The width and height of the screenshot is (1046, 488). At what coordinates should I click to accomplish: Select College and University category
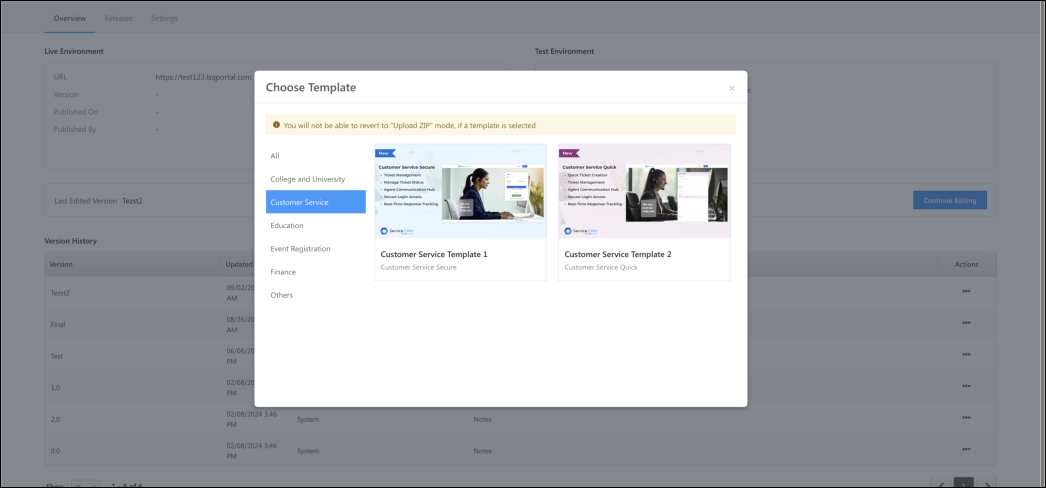316,179
